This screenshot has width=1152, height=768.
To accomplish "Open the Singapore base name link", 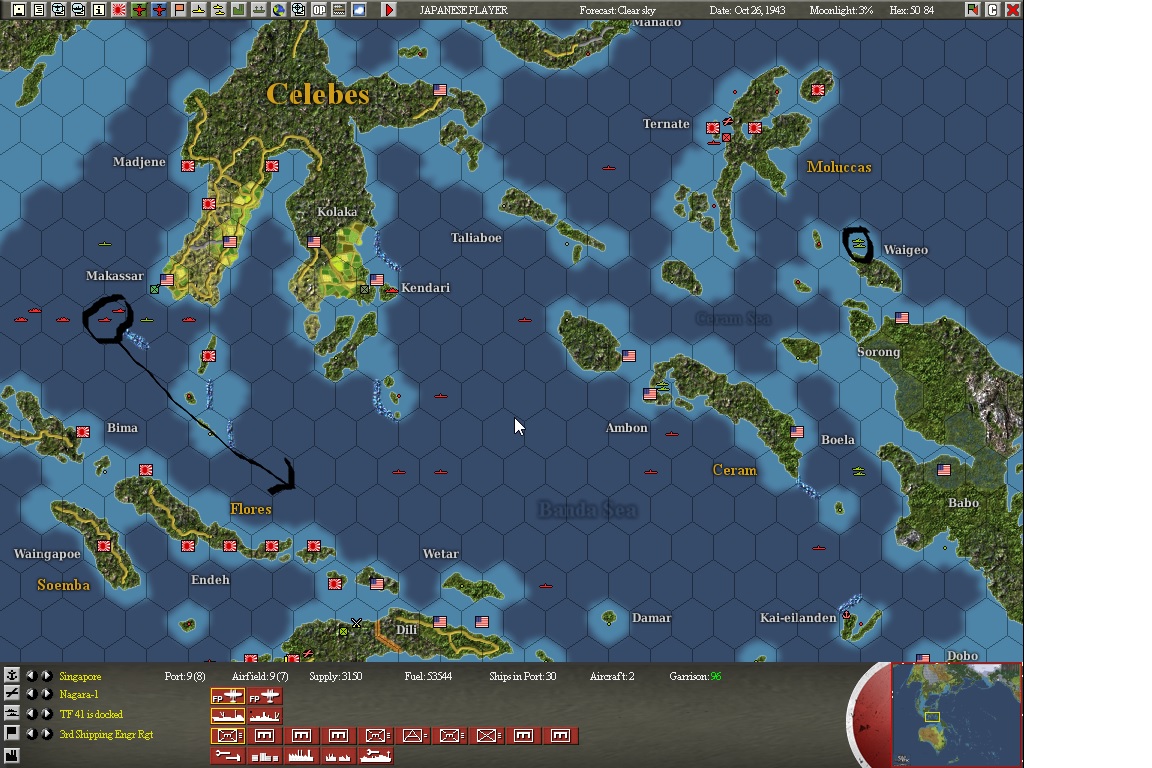I will pyautogui.click(x=80, y=676).
